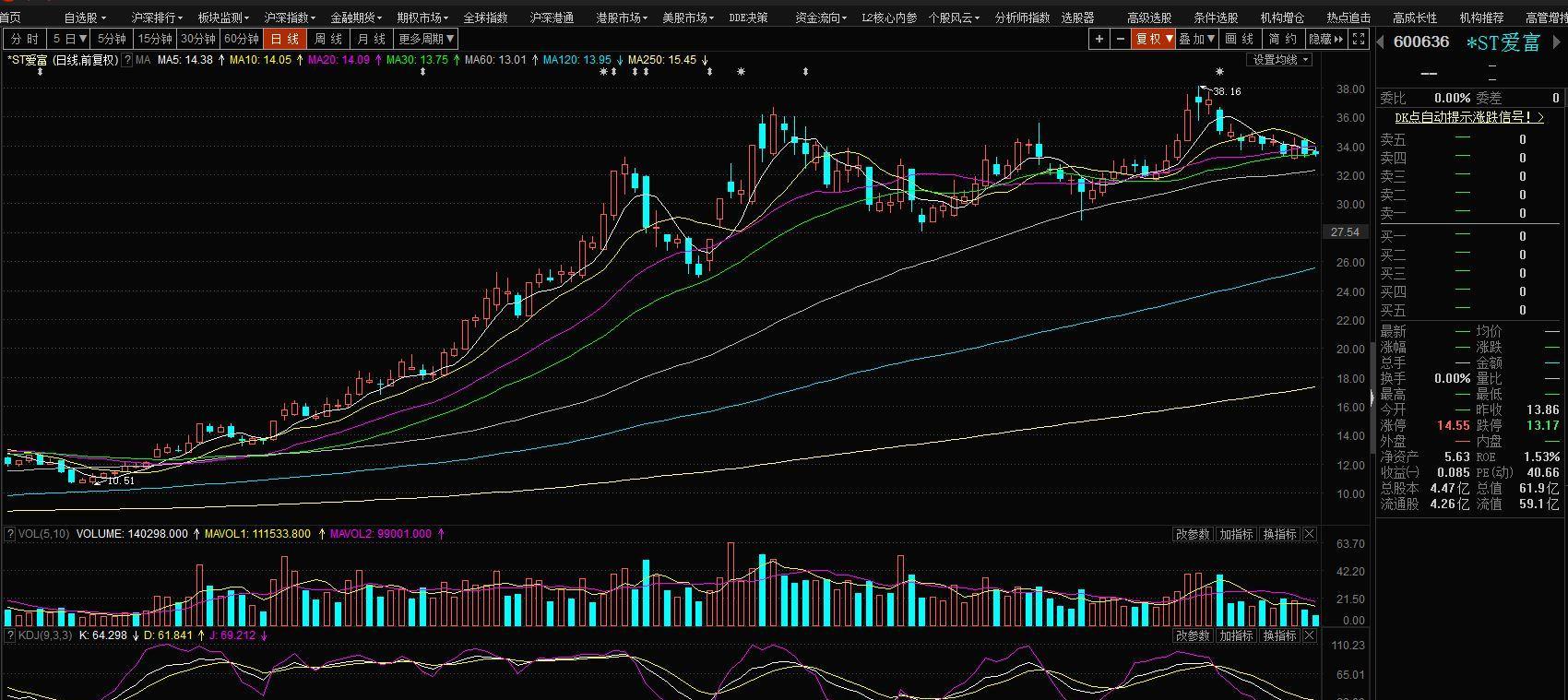Switch to 5分钟 period
1568x700 pixels.
(x=113, y=39)
